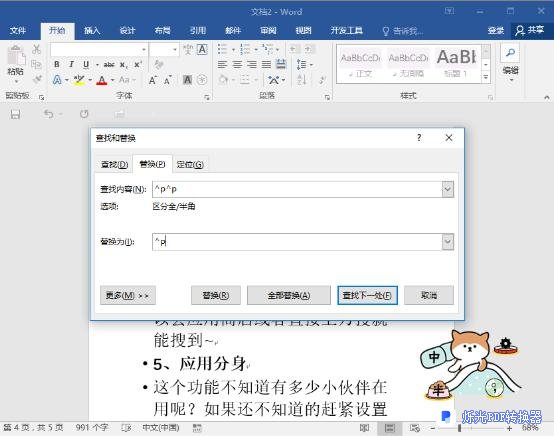Click the 更多(M) >> button
Viewport: 554px width, 436px height.
pos(128,295)
